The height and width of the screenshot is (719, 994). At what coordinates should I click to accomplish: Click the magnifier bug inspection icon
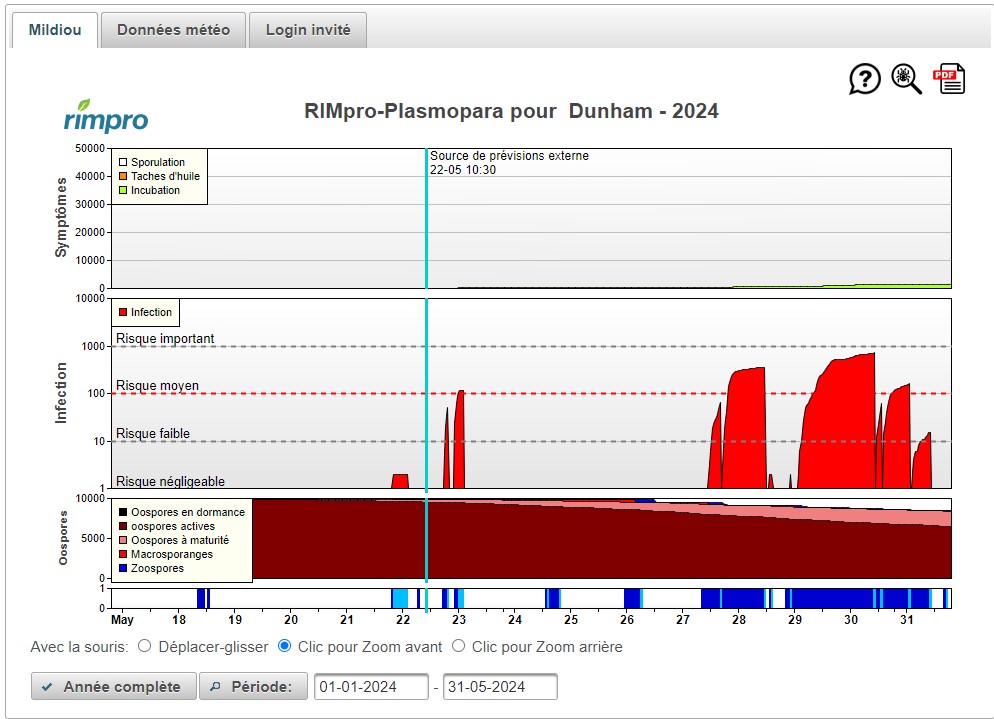pyautogui.click(x=907, y=79)
